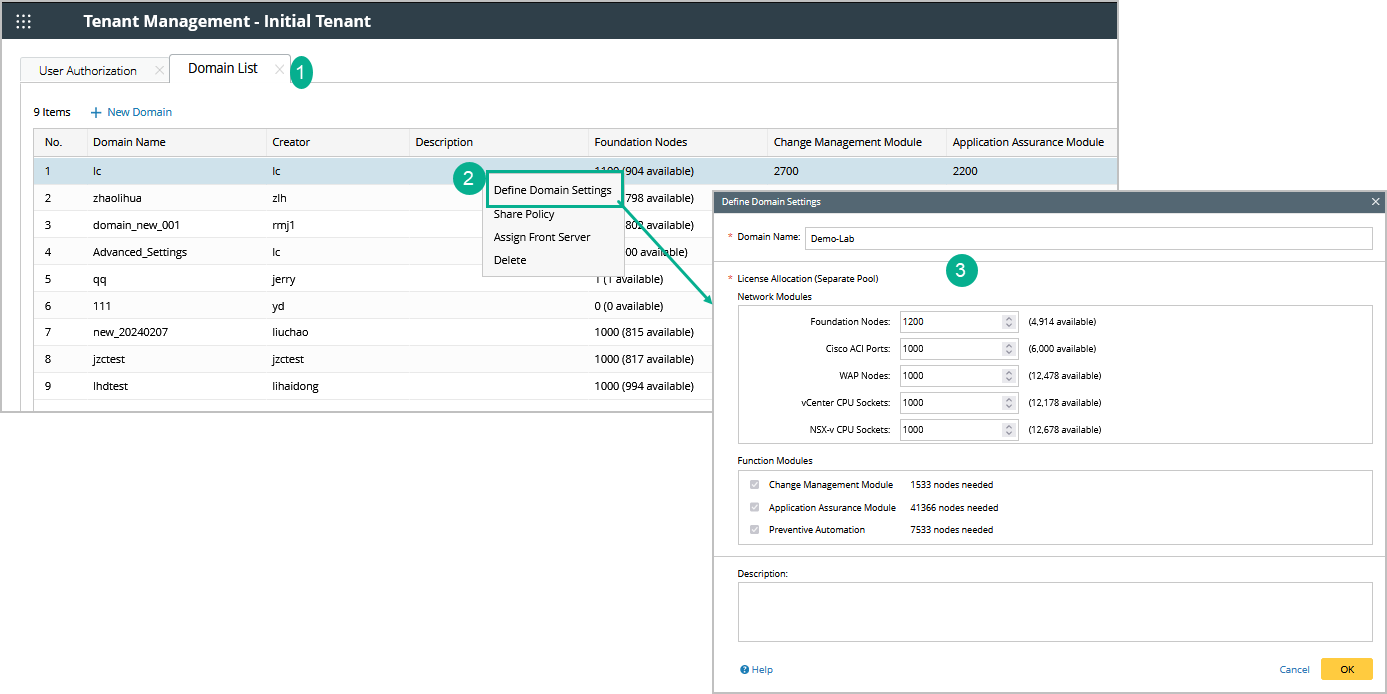Adjust the Cisco ACI Ports spinner arrows
This screenshot has width=1387, height=694.
[1009, 349]
